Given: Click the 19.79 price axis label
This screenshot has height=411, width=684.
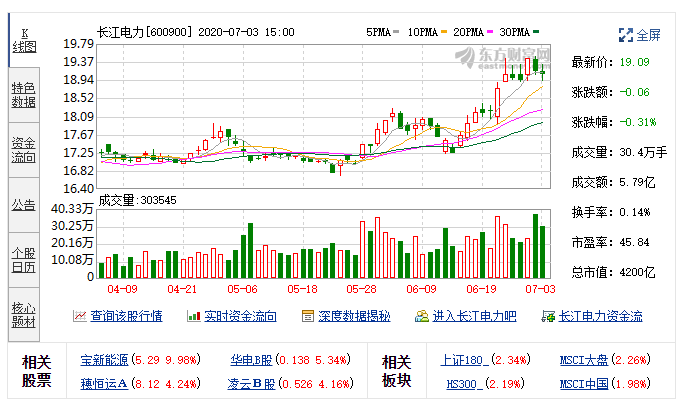Looking at the screenshot, I should tap(79, 44).
